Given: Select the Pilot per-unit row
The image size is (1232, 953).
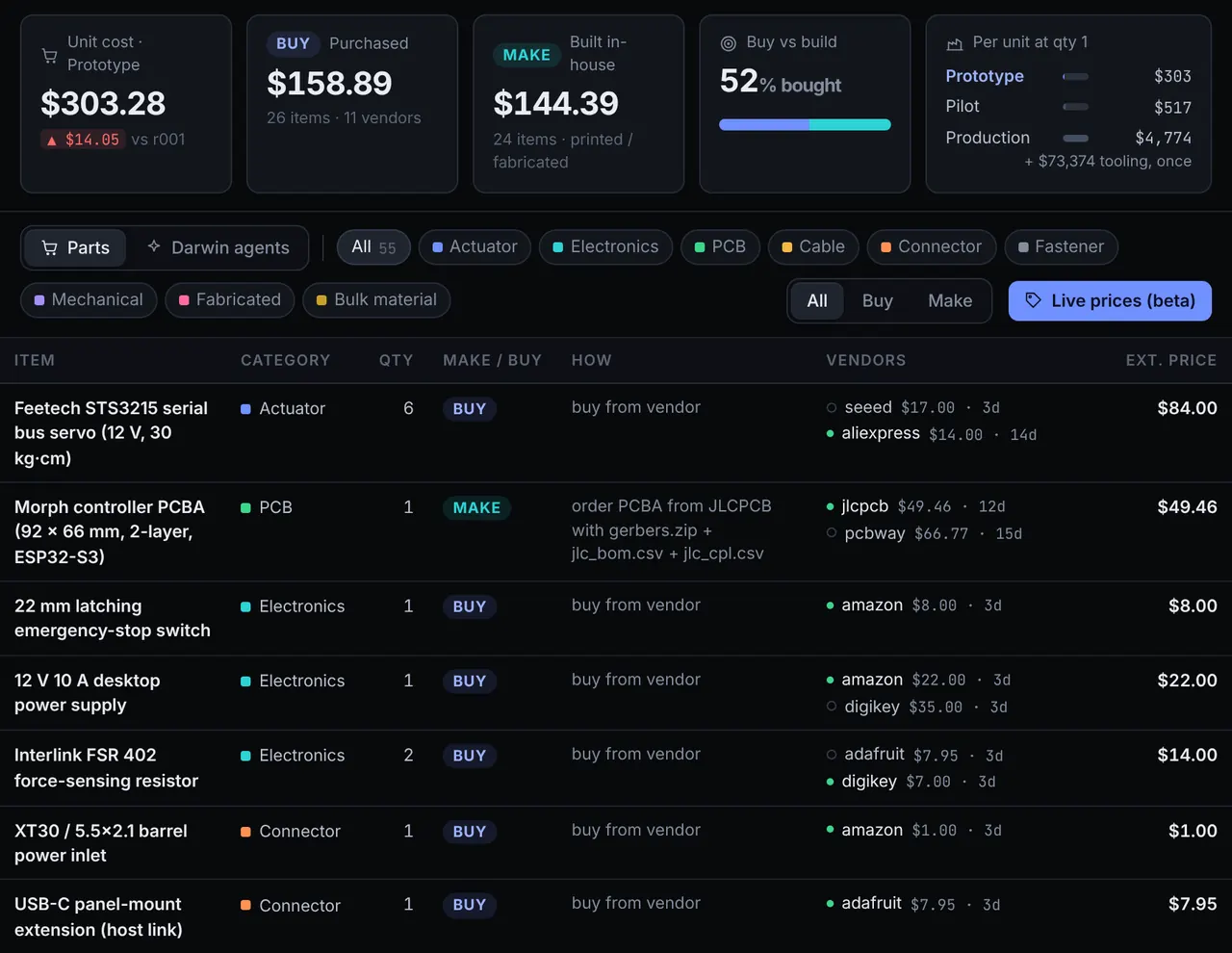Looking at the screenshot, I should tap(1068, 107).
